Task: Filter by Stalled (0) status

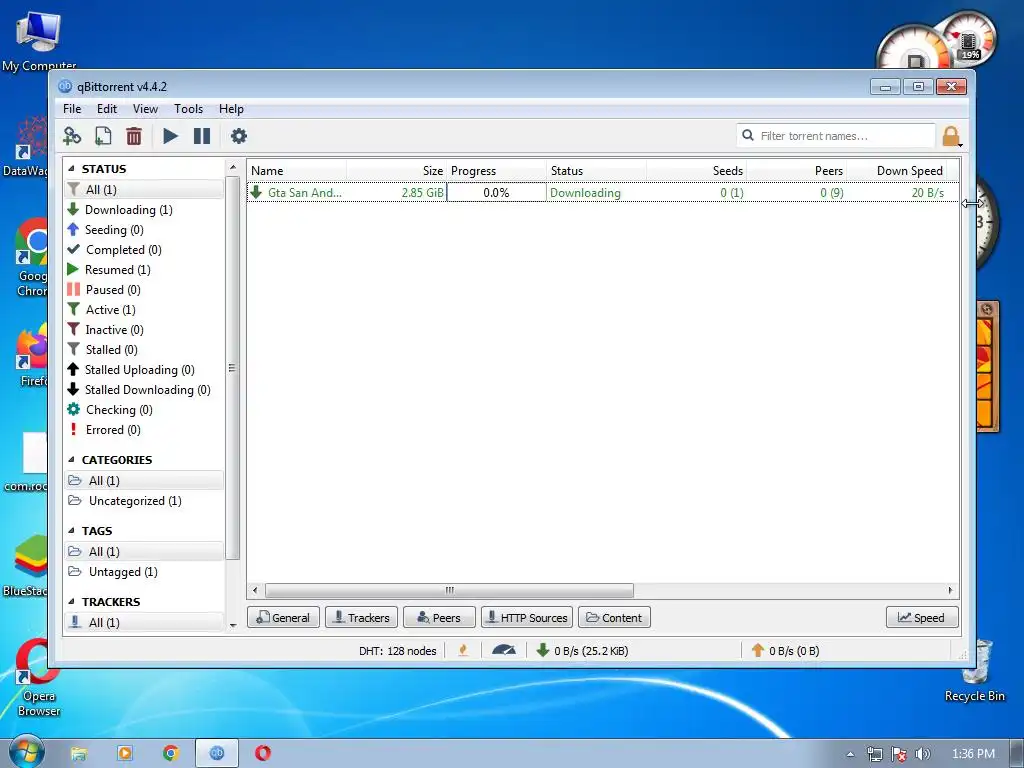Action: click(x=144, y=350)
